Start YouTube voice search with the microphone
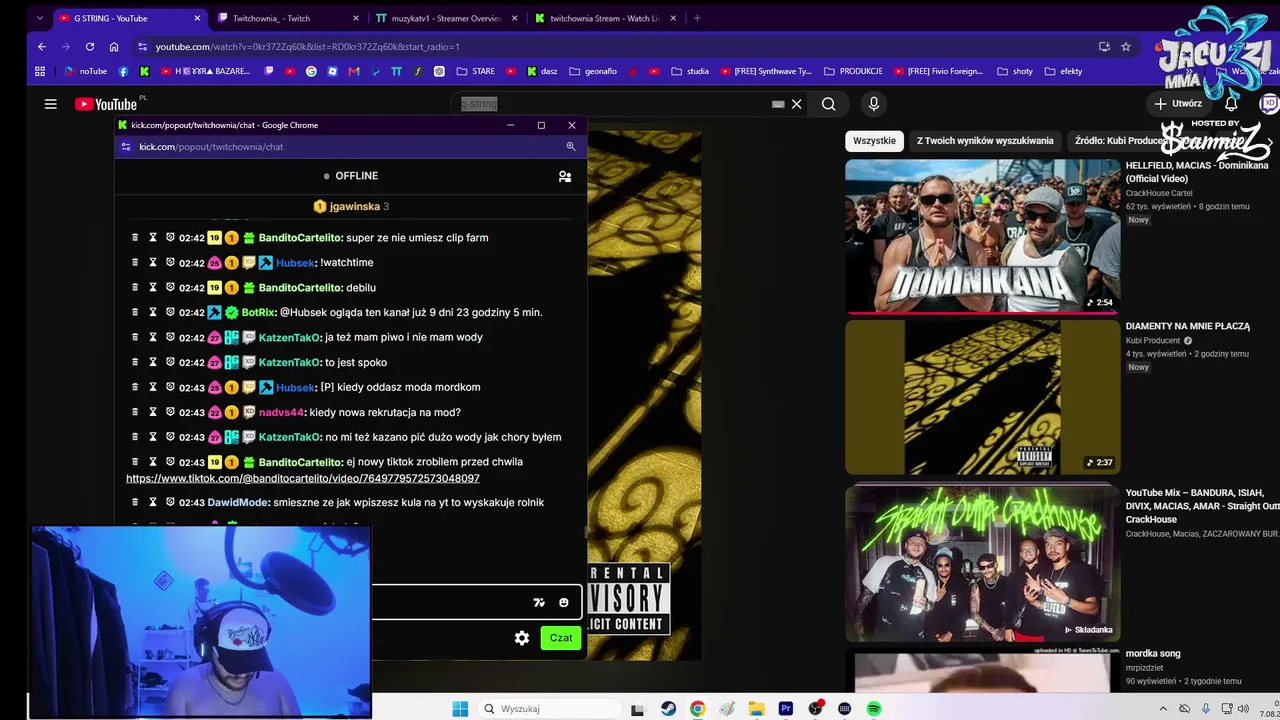 coord(873,104)
